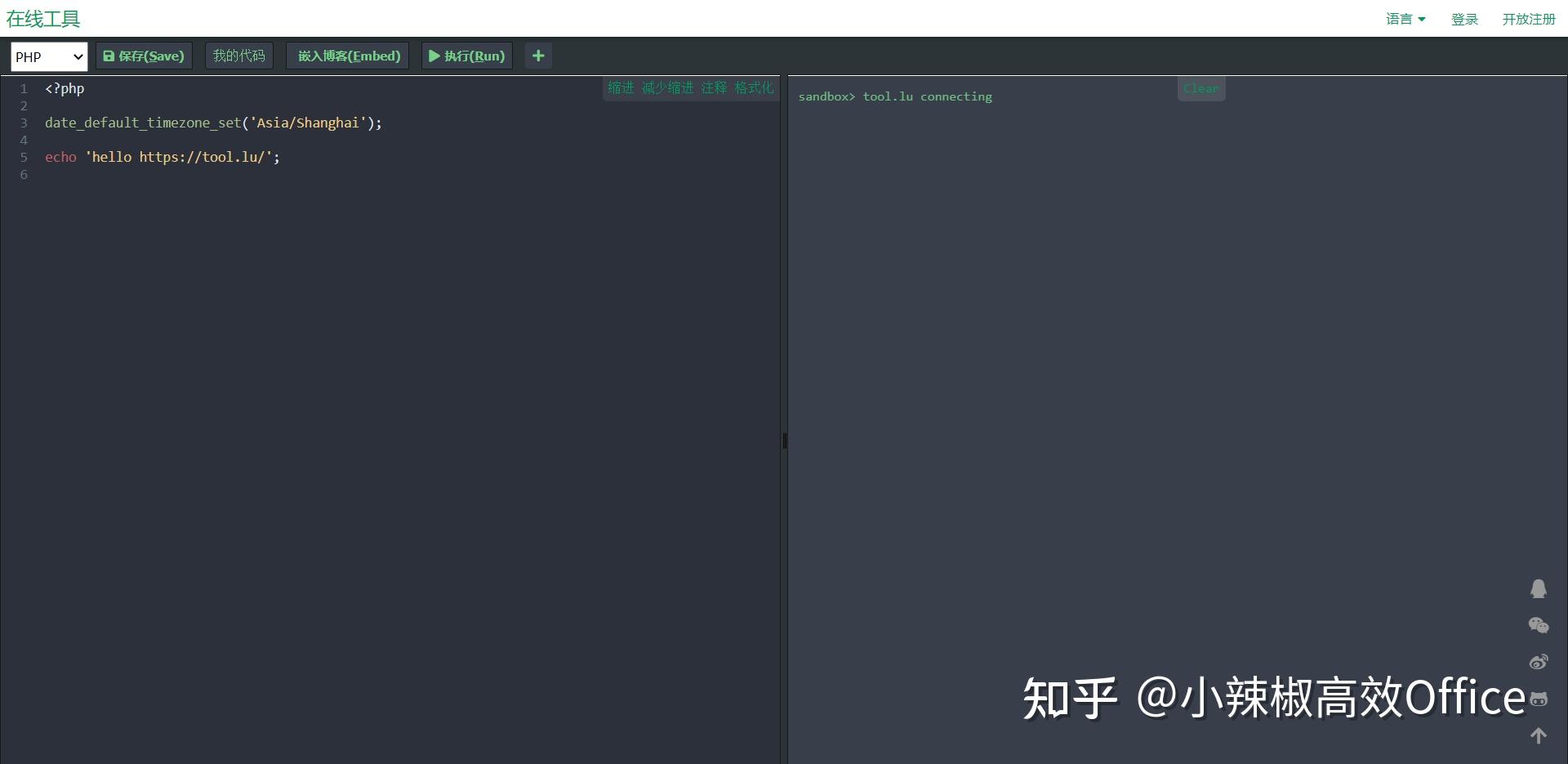Click the QQ penguin contact icon
Image resolution: width=1568 pixels, height=764 pixels.
click(x=1539, y=588)
